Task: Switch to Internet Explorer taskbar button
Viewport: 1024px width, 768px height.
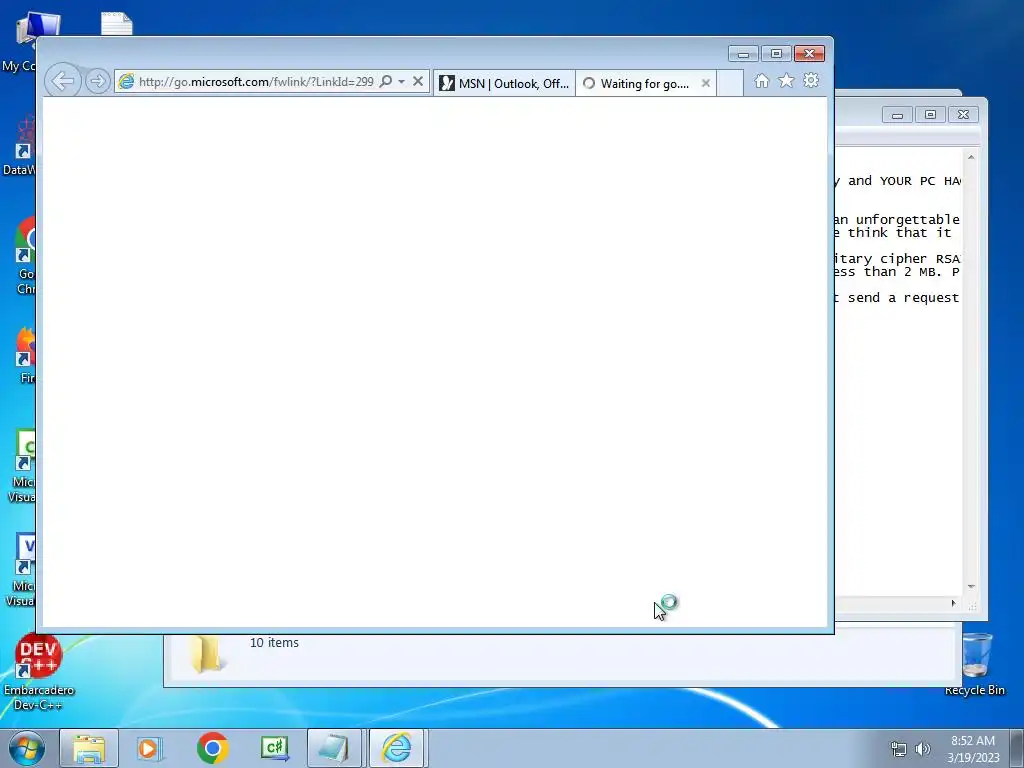Action: [397, 748]
